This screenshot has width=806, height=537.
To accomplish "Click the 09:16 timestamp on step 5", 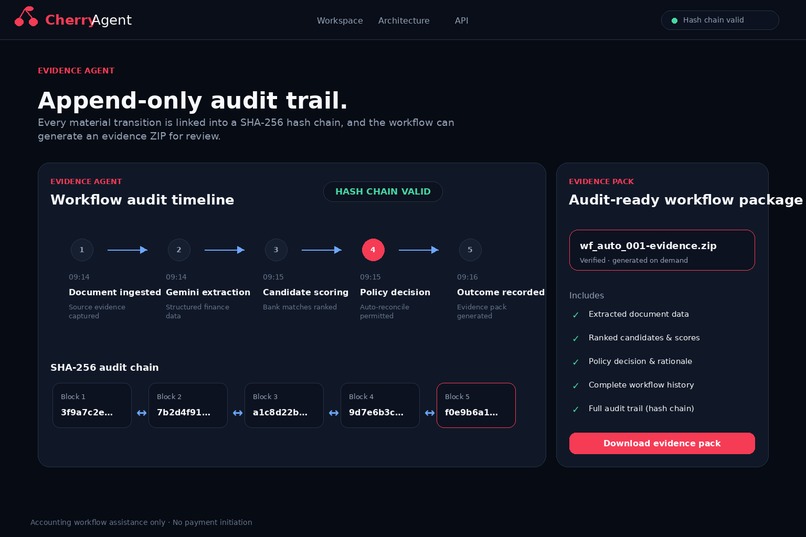I will click(467, 277).
